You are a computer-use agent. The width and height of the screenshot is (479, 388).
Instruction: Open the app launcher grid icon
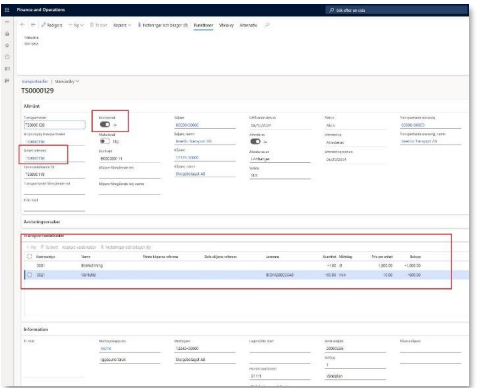click(x=7, y=10)
